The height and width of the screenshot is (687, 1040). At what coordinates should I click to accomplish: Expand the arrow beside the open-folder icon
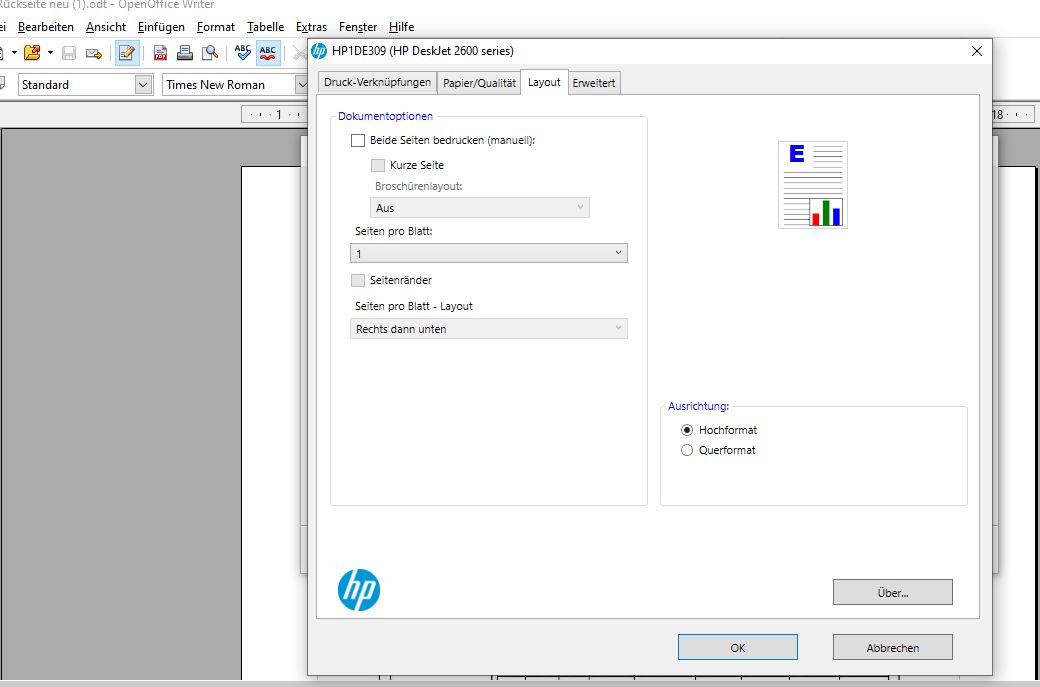pos(50,53)
